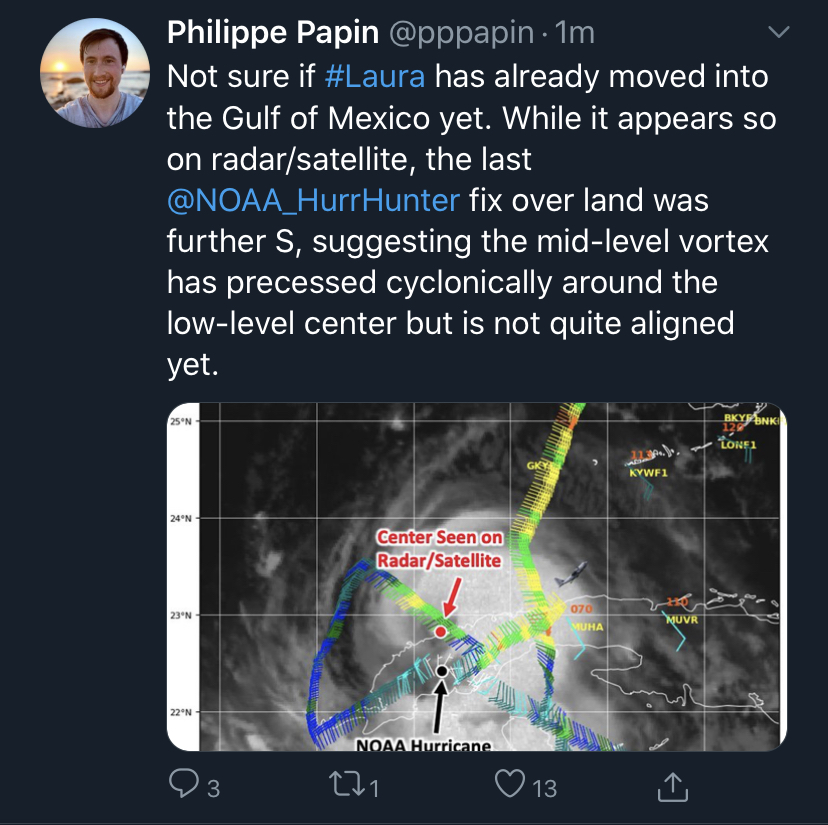Click the reply speech bubble icon
Screen dimensions: 828x825
[183, 785]
